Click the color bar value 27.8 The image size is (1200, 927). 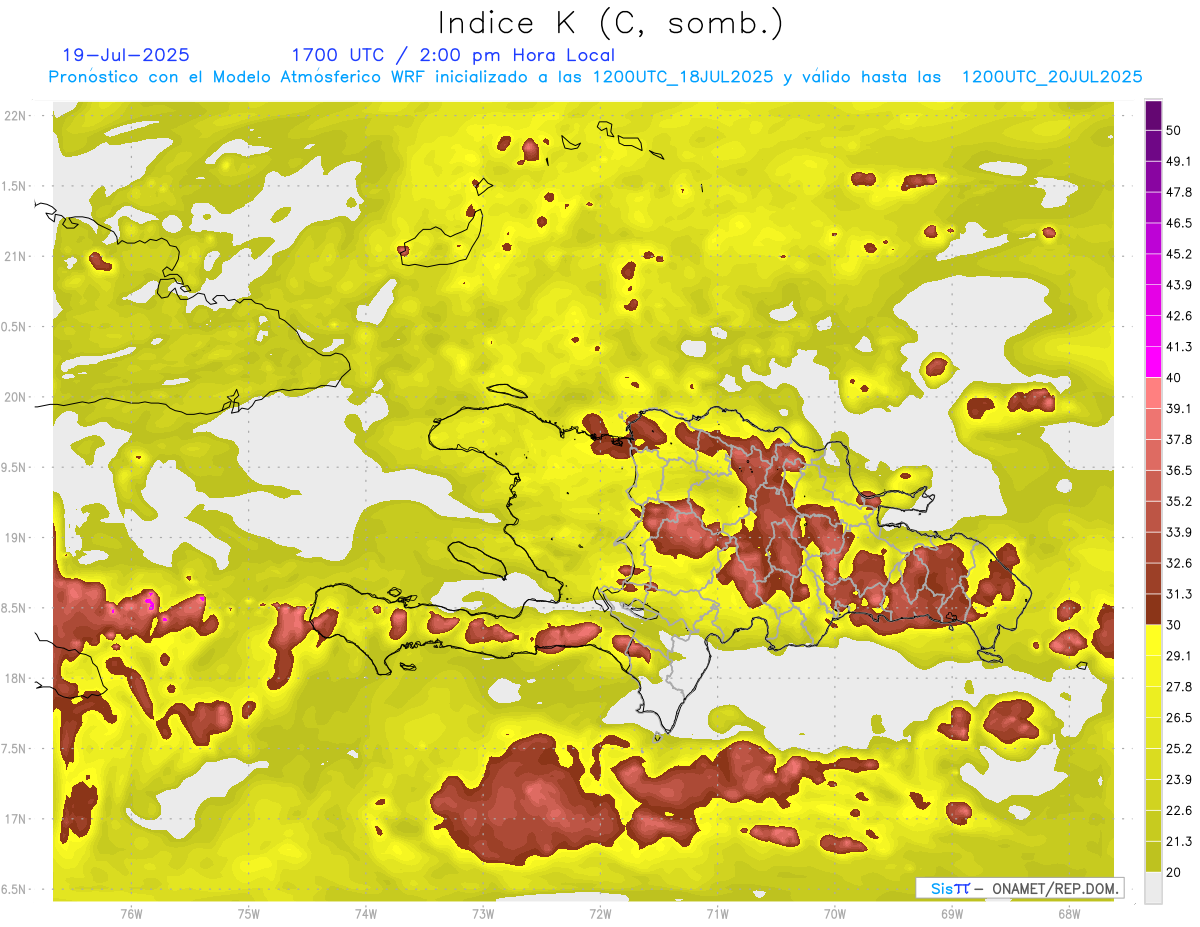pos(1179,687)
